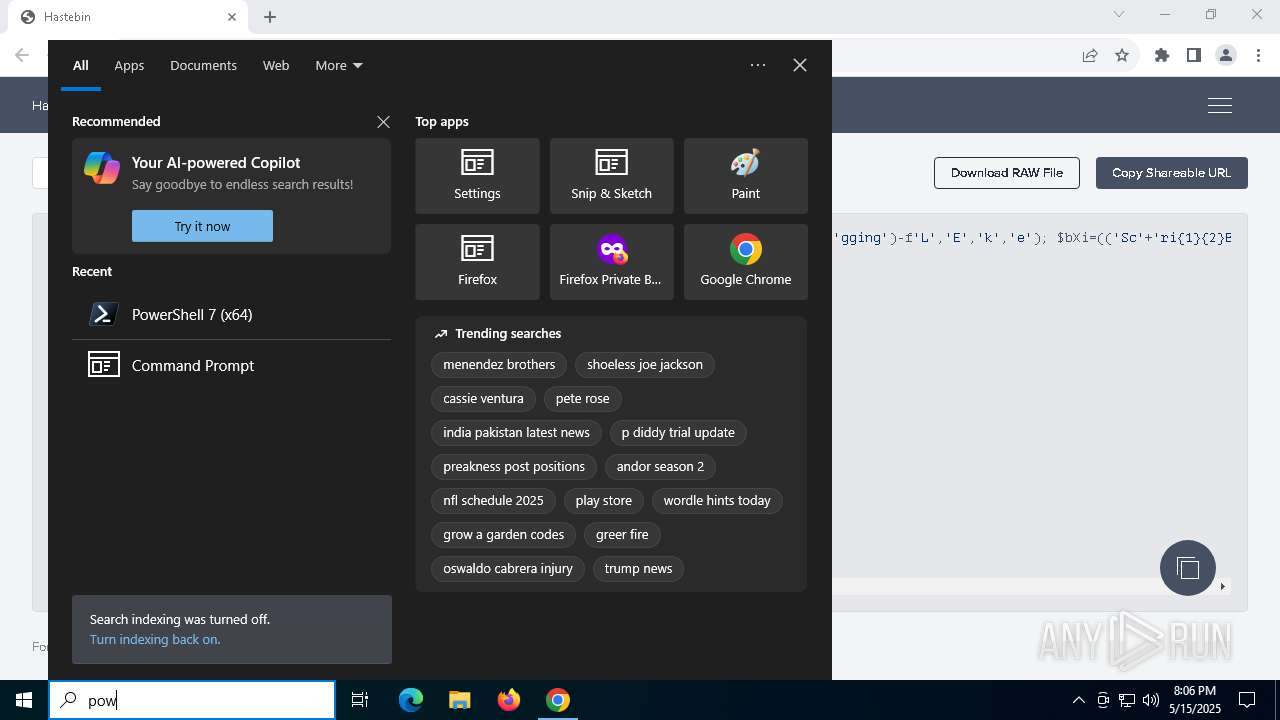Close the search panel
Screen dimensions: 1280x720
(x=799, y=65)
